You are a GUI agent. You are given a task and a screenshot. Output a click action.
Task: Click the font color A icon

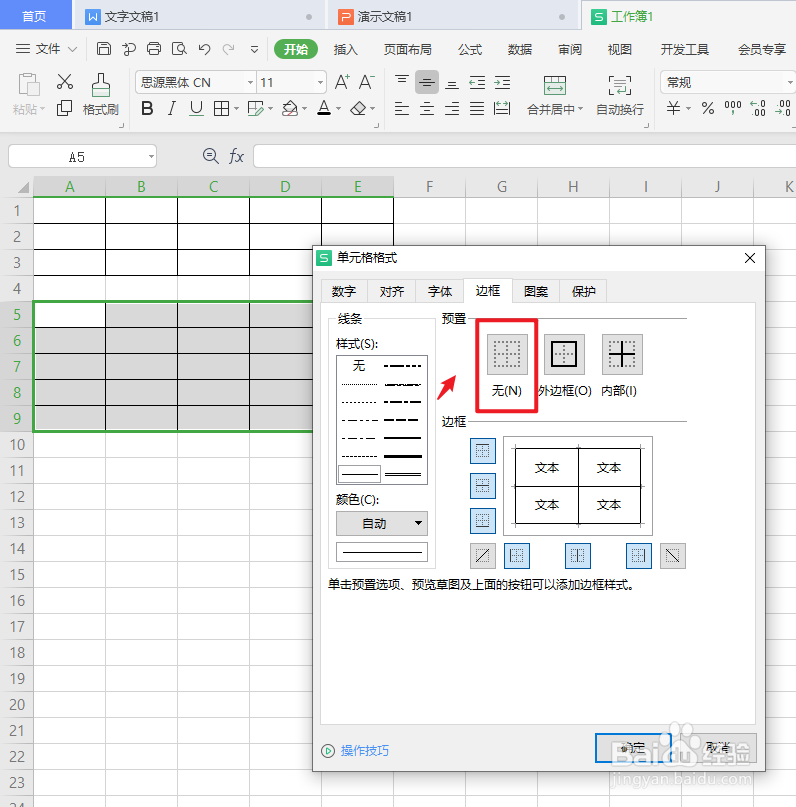324,109
